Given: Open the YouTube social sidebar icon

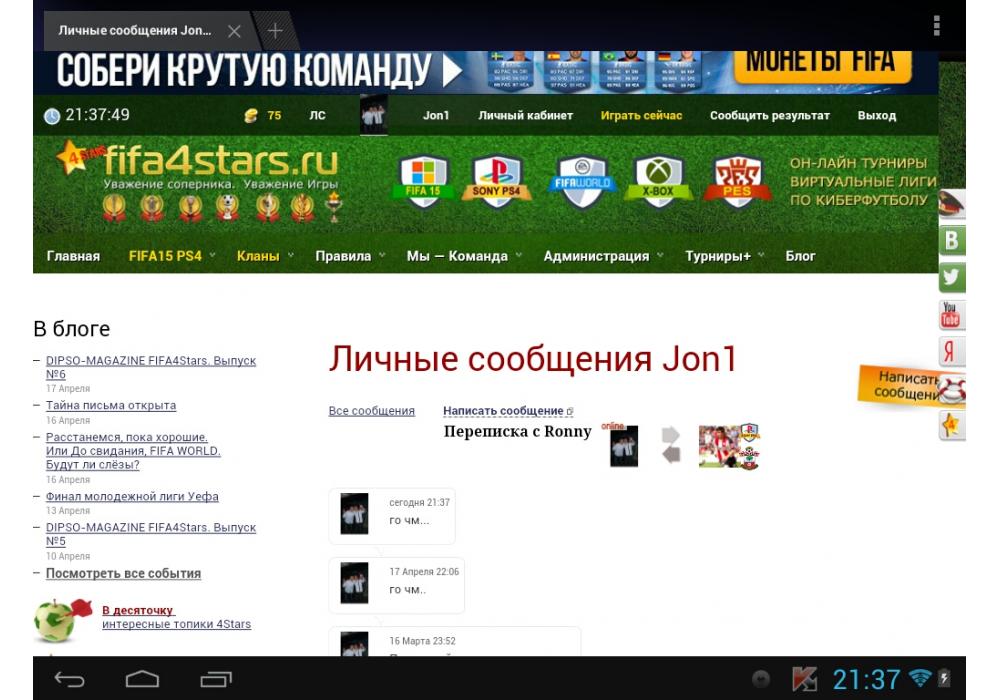Looking at the screenshot, I should (952, 314).
